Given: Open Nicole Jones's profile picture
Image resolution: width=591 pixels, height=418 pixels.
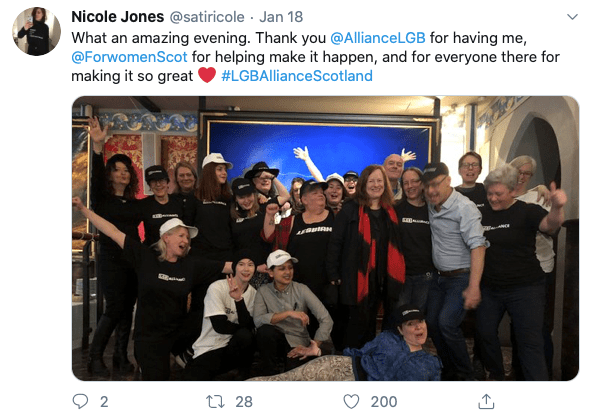Looking at the screenshot, I should coord(37,31).
